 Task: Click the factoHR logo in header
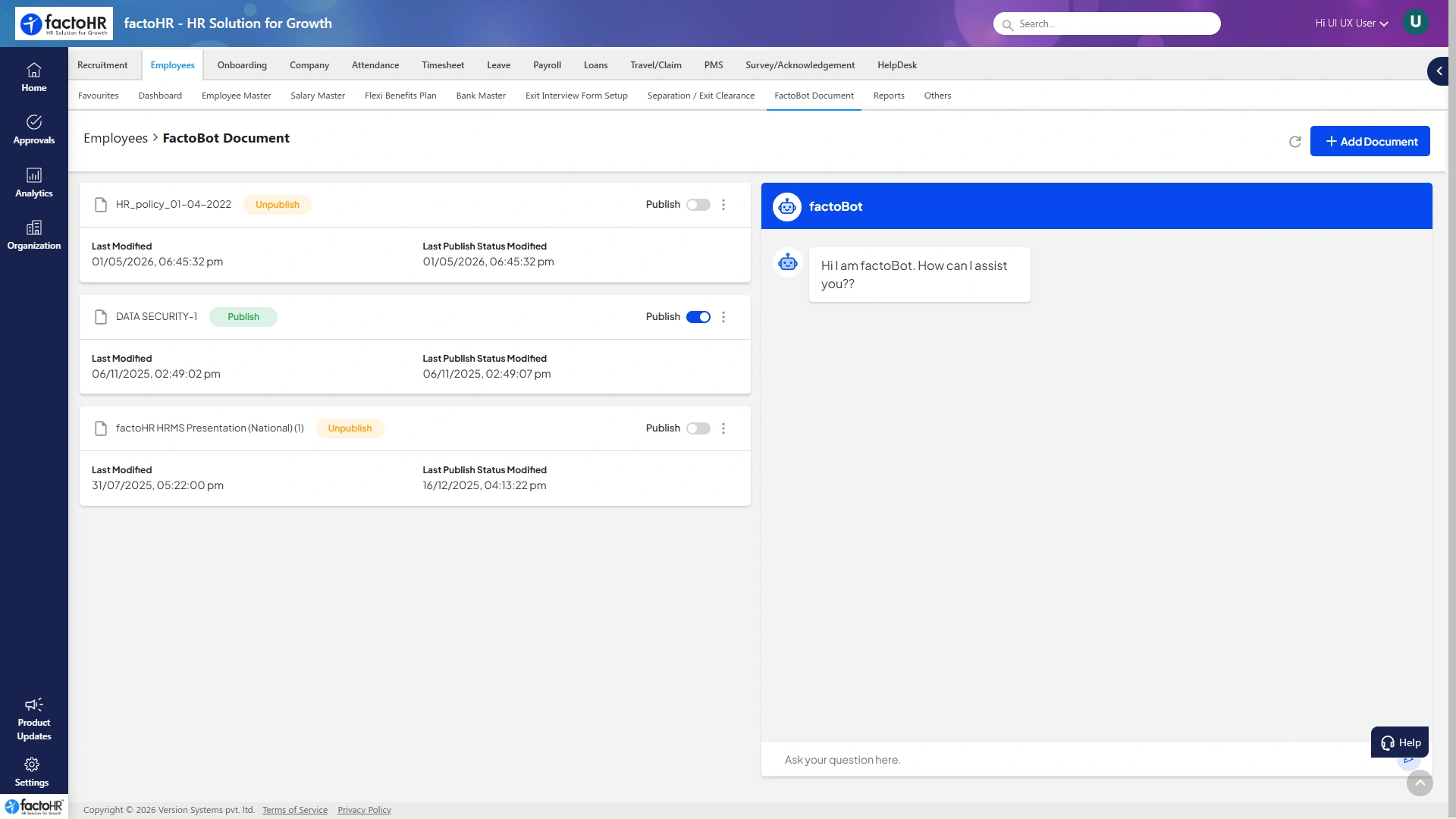(x=64, y=24)
